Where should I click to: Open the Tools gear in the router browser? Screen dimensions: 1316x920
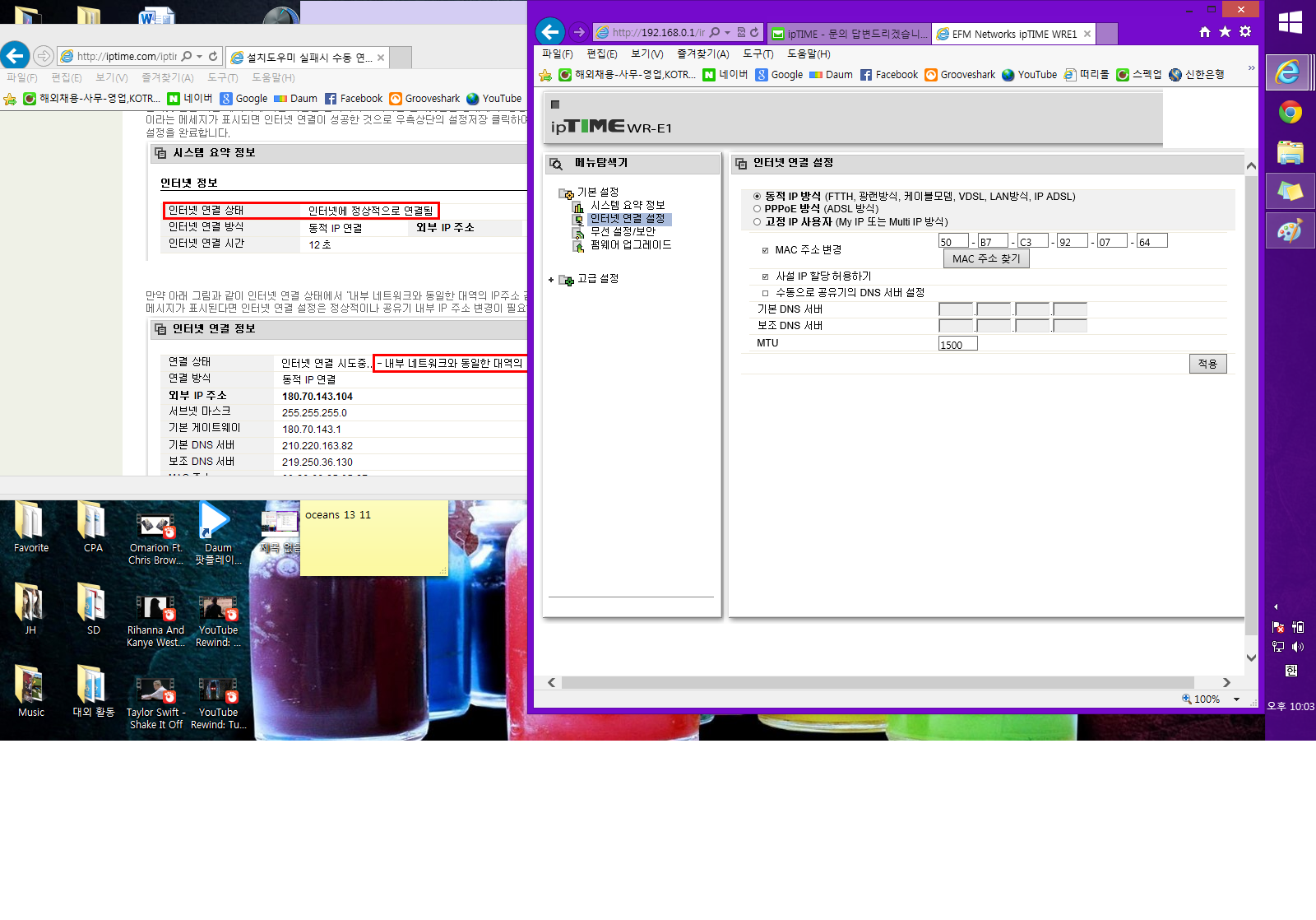1245,31
